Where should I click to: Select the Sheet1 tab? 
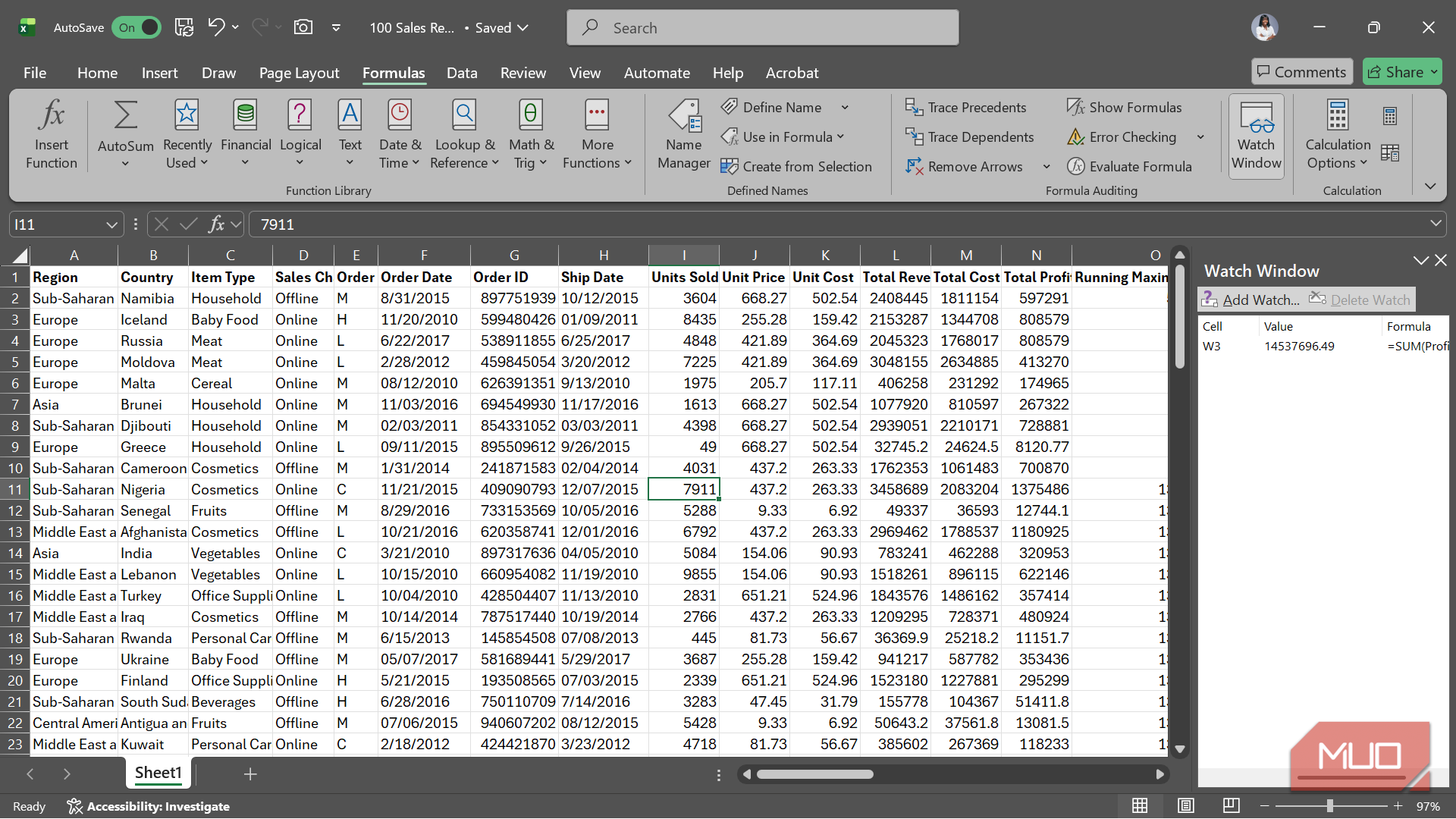click(158, 773)
